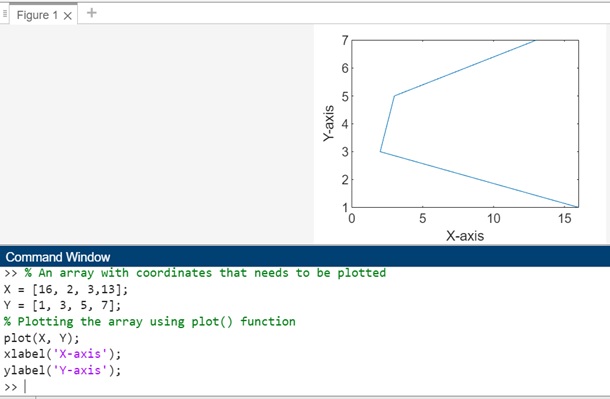Click the x-axis tick label 10
610x399 pixels.
(x=494, y=219)
